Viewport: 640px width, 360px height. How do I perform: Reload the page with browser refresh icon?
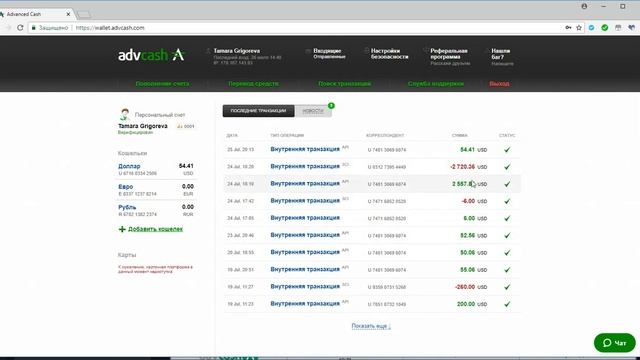tap(20, 28)
